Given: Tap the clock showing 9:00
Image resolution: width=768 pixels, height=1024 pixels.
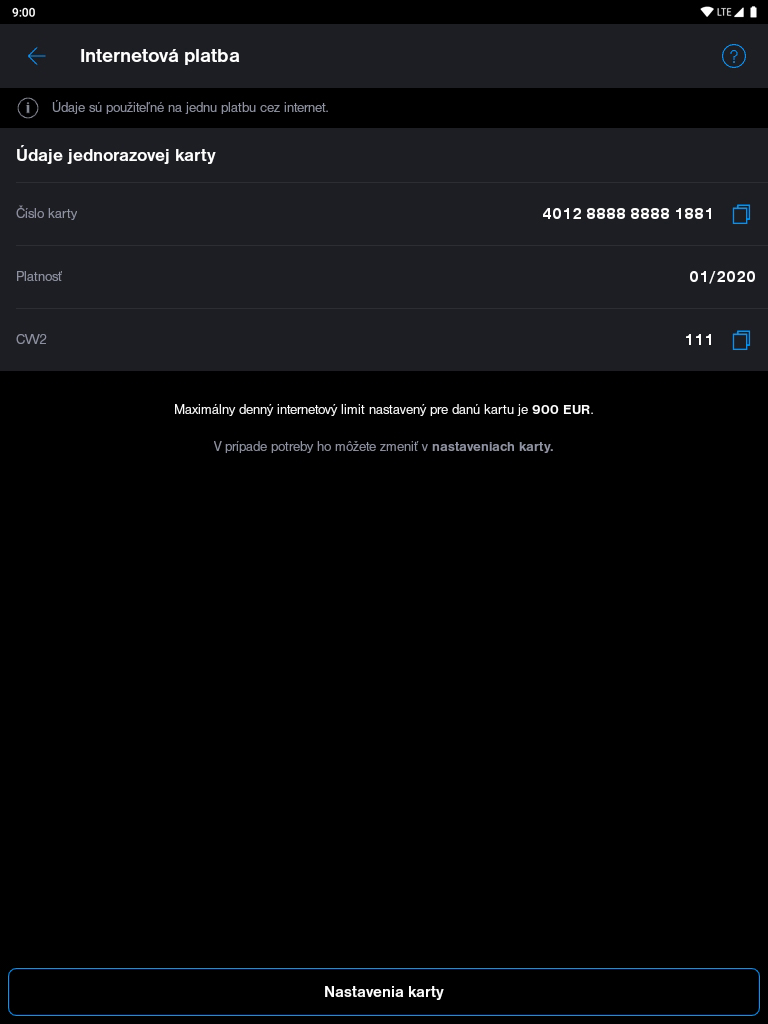Looking at the screenshot, I should (x=24, y=12).
